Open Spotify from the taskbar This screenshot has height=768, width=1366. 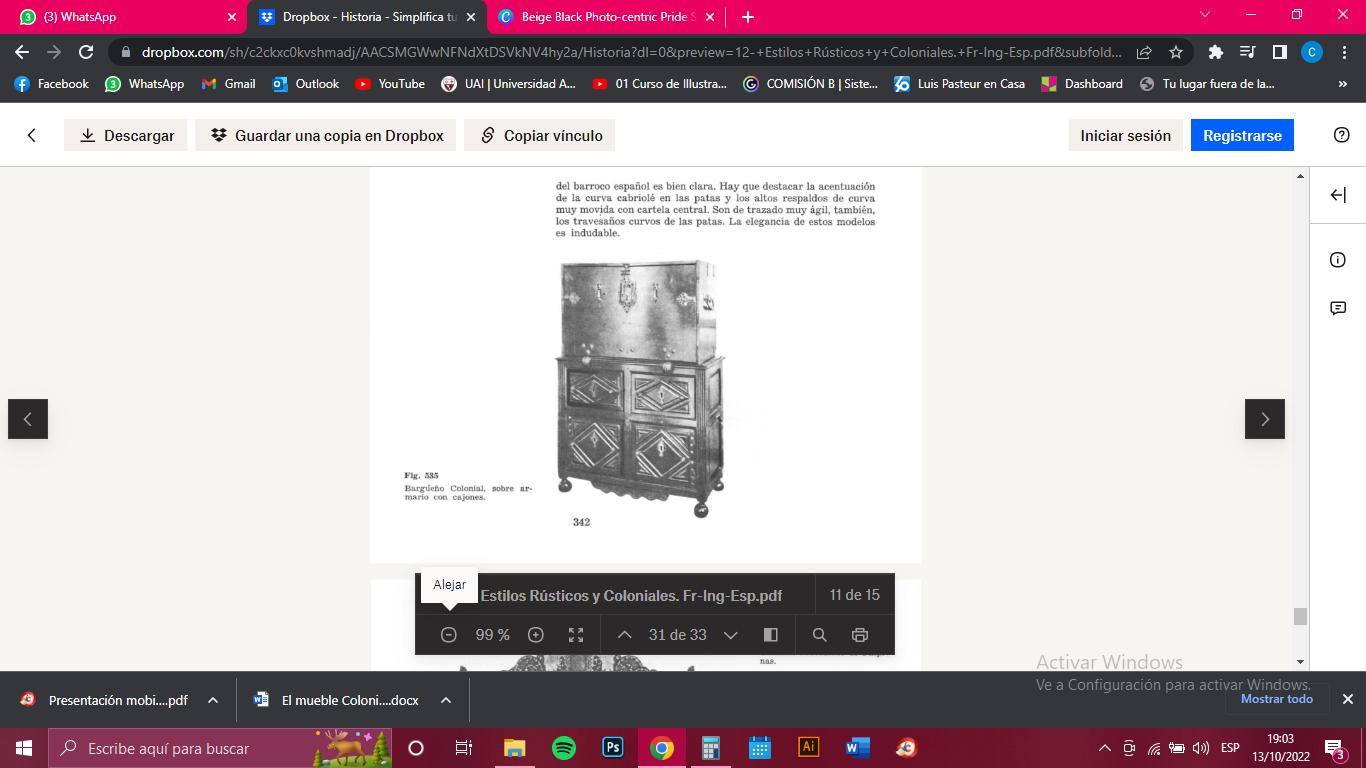[x=564, y=748]
